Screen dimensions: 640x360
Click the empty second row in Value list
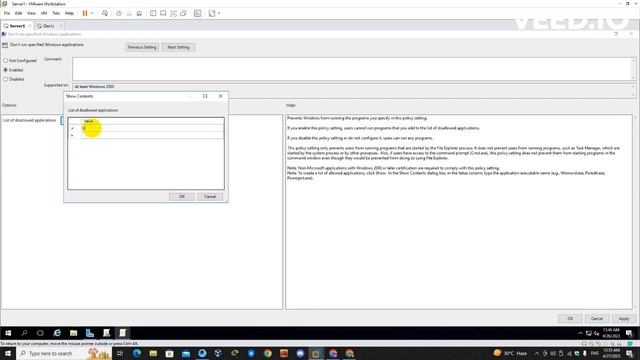click(x=152, y=135)
